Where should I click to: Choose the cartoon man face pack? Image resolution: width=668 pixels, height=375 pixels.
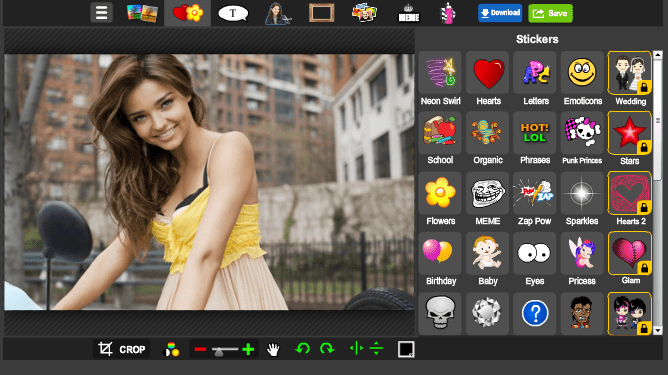click(x=582, y=314)
